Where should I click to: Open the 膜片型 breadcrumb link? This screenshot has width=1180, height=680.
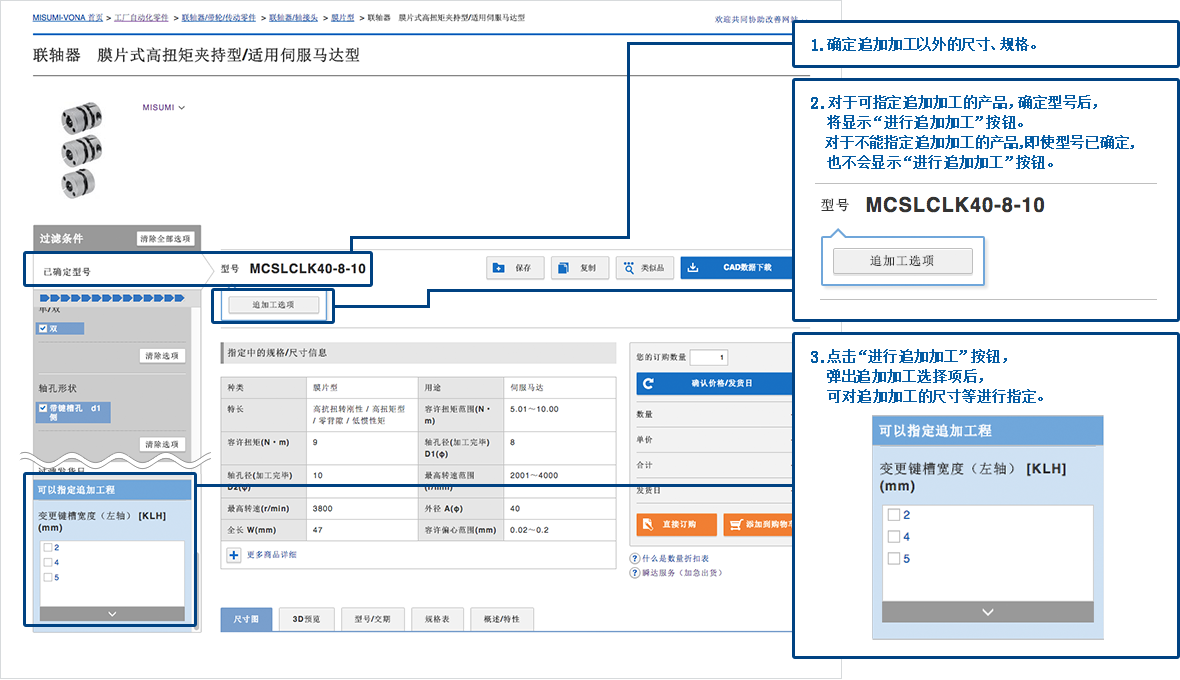342,17
